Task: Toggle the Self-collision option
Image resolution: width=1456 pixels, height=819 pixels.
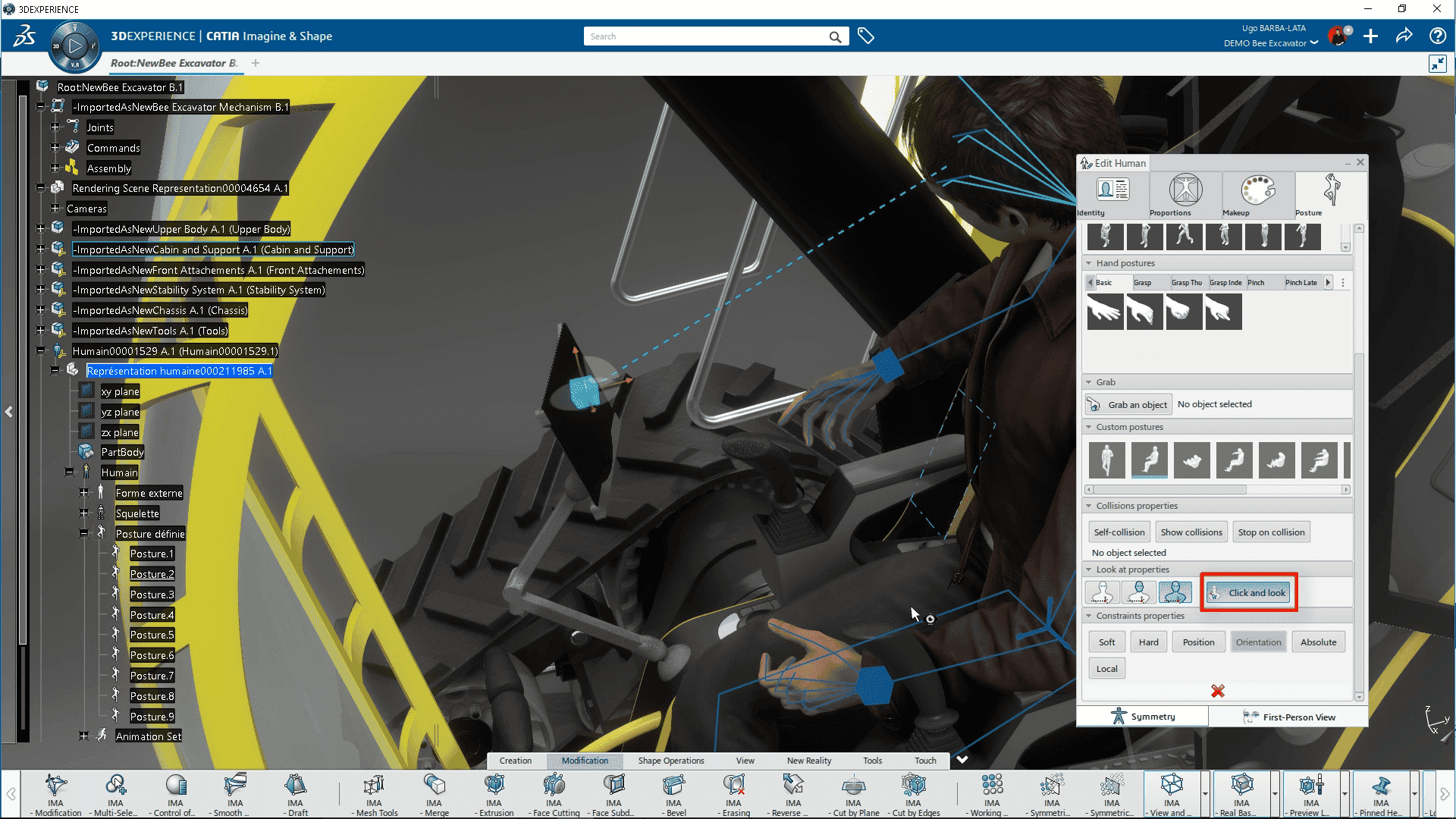Action: [1119, 532]
